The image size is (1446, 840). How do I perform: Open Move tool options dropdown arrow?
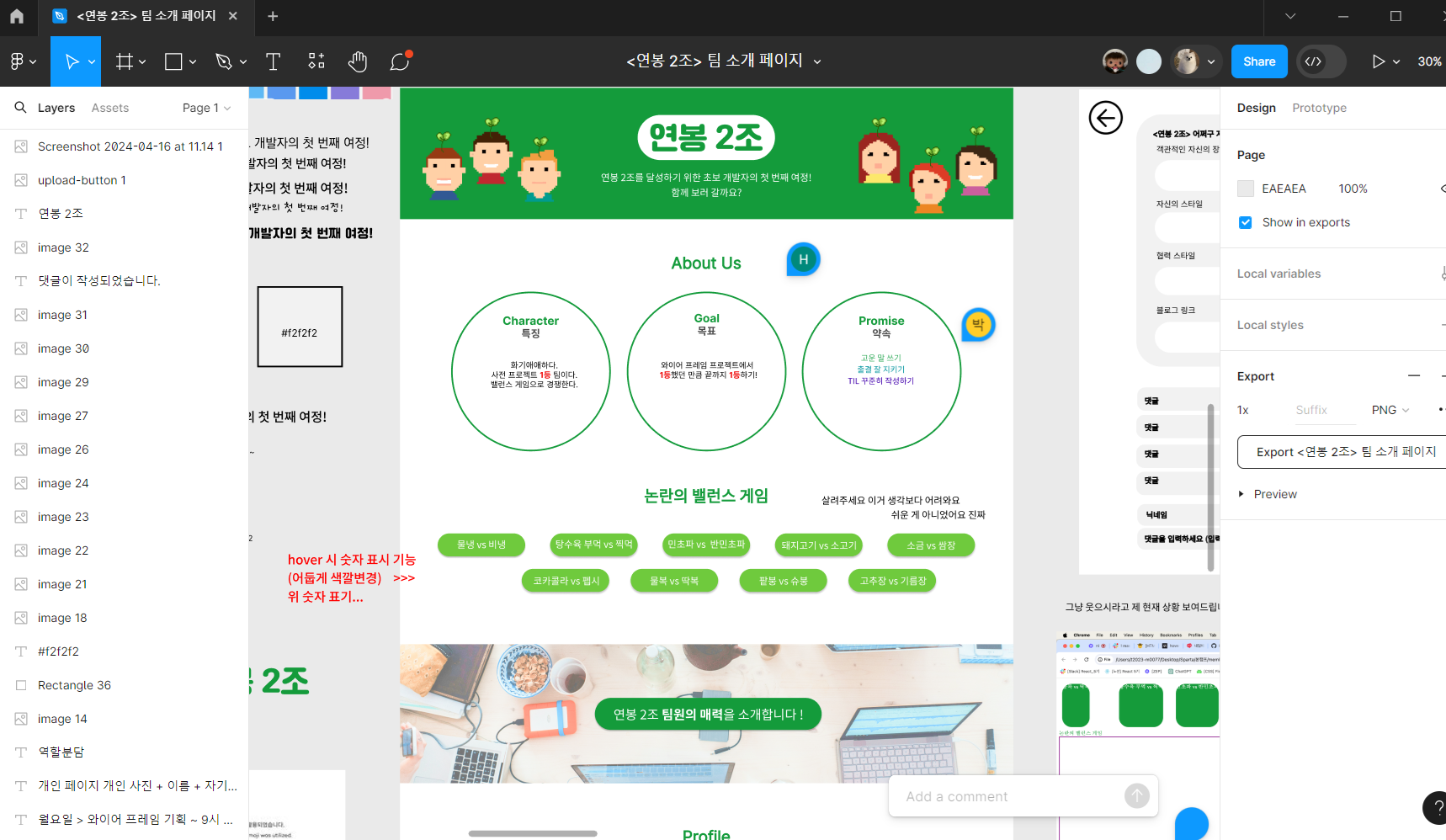pyautogui.click(x=92, y=61)
